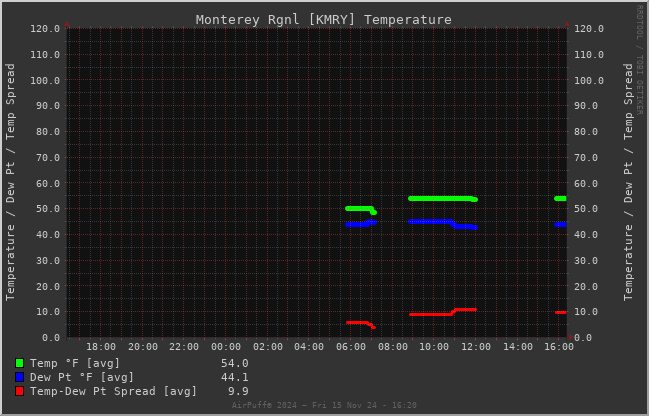Click the 18:00 time axis label
Image resolution: width=649 pixels, height=416 pixels.
pos(101,347)
